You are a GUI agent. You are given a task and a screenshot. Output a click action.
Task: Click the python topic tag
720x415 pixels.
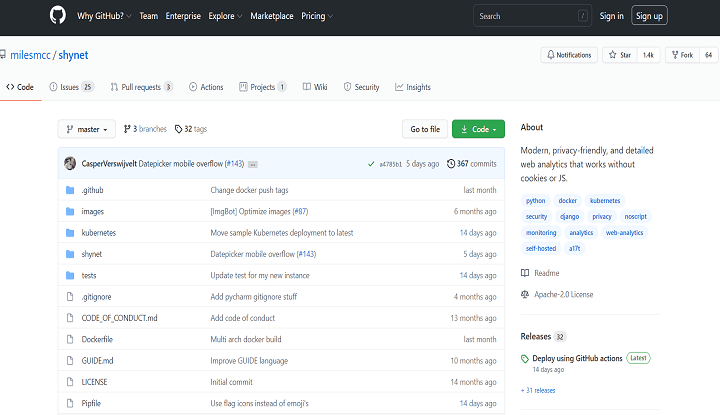coord(535,201)
